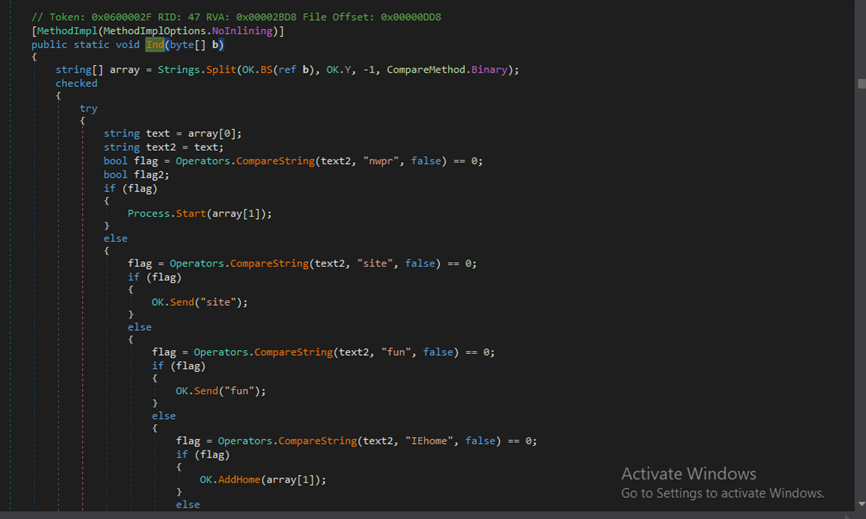Click the Start method after Process
The image size is (866, 519).
pyautogui.click(x=191, y=214)
